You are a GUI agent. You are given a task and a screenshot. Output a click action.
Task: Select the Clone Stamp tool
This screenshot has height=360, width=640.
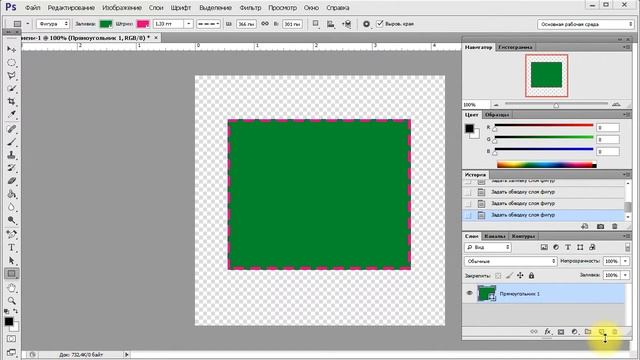click(11, 155)
